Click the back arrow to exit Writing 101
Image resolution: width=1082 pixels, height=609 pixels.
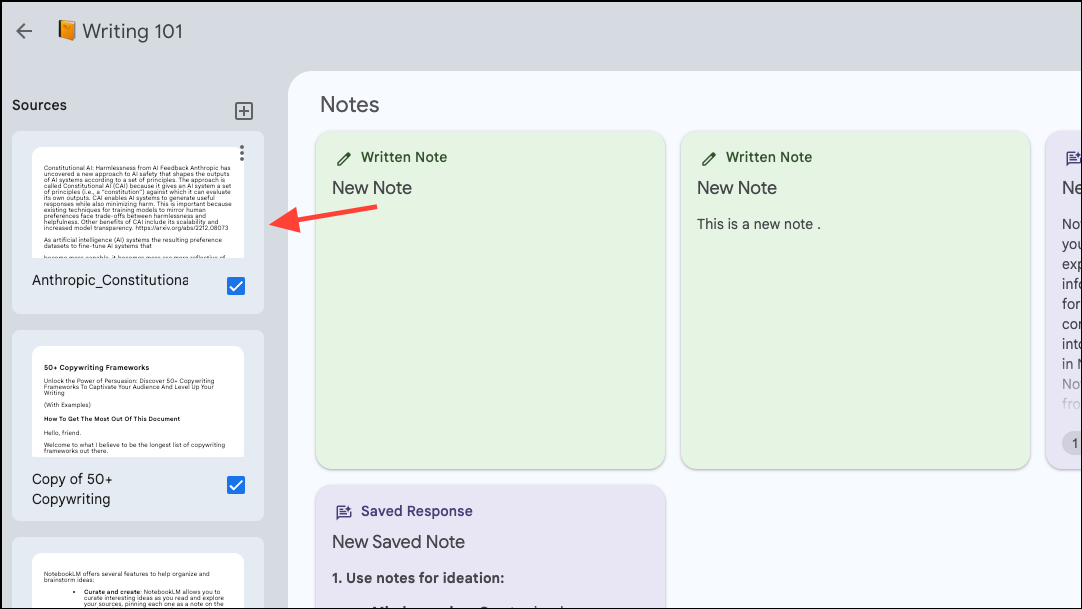24,31
